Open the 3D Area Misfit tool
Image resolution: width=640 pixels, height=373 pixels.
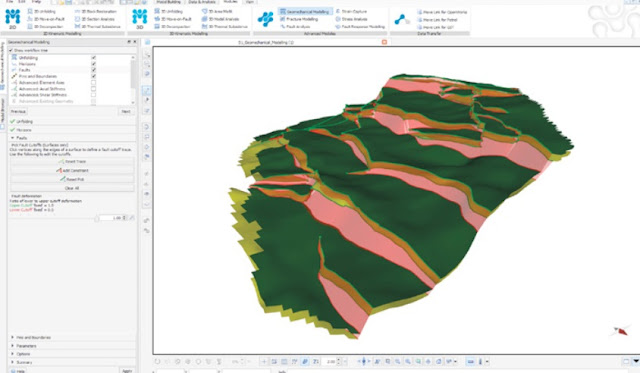point(217,11)
